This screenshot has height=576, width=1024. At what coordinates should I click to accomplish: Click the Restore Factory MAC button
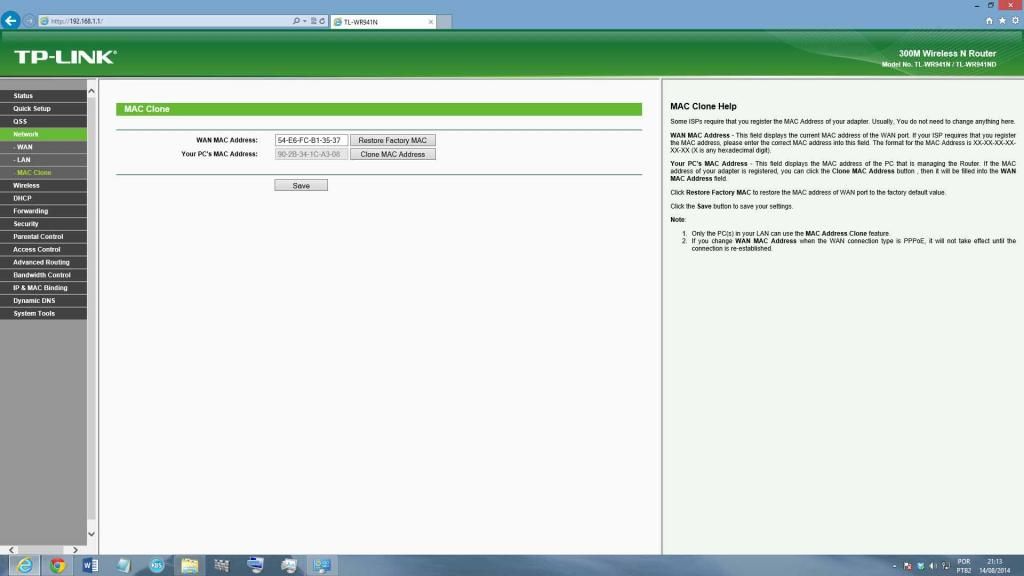coord(392,140)
